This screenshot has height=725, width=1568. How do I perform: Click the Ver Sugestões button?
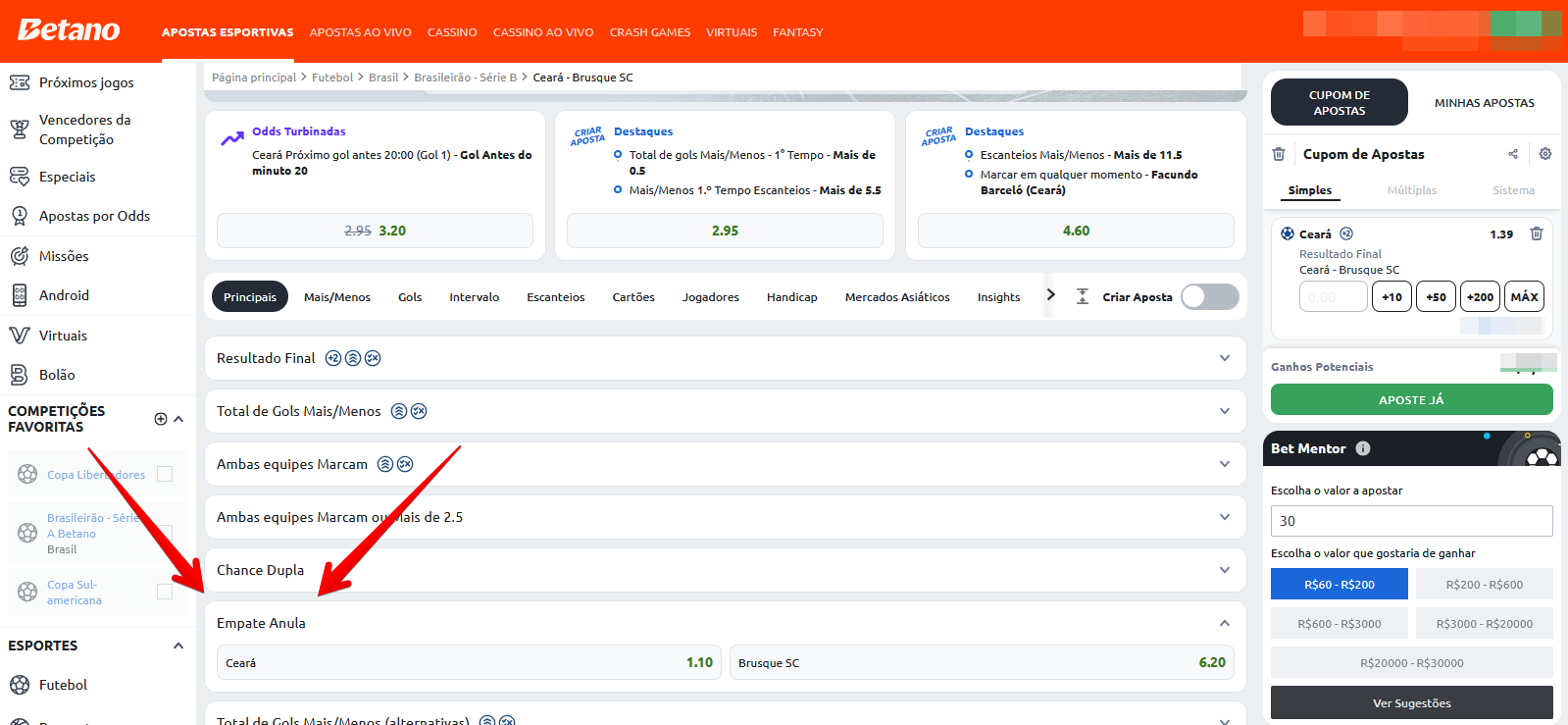pyautogui.click(x=1412, y=702)
